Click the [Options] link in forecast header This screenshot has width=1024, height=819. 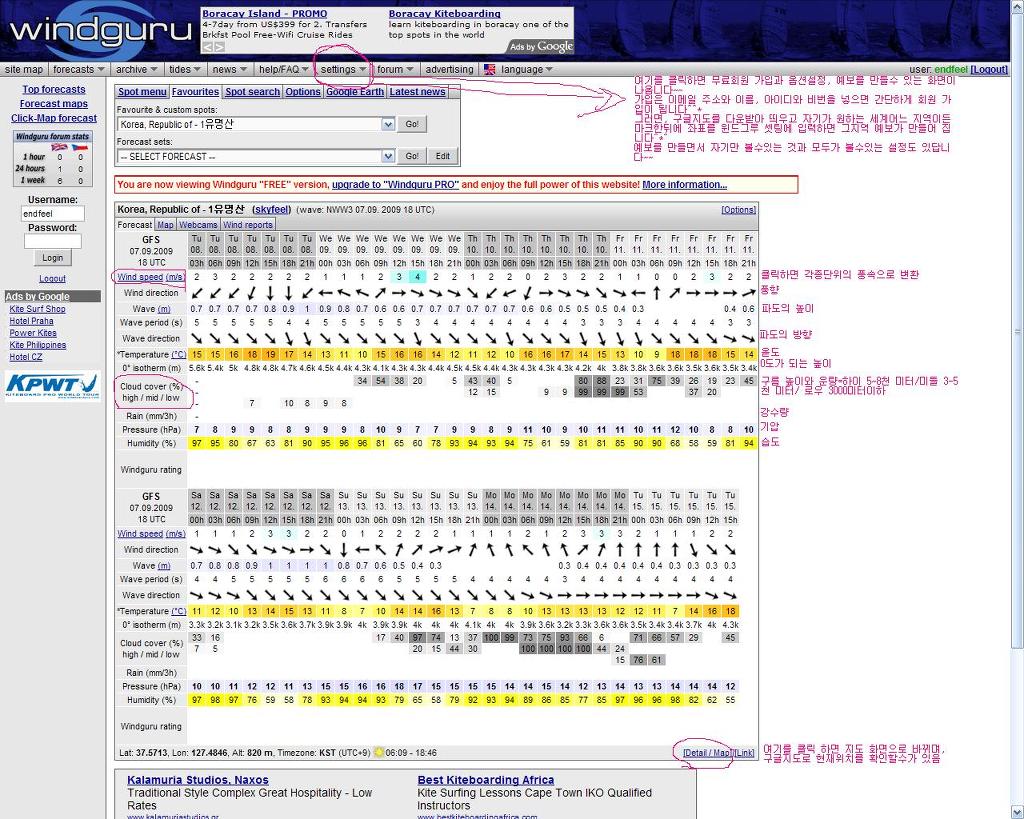point(738,210)
